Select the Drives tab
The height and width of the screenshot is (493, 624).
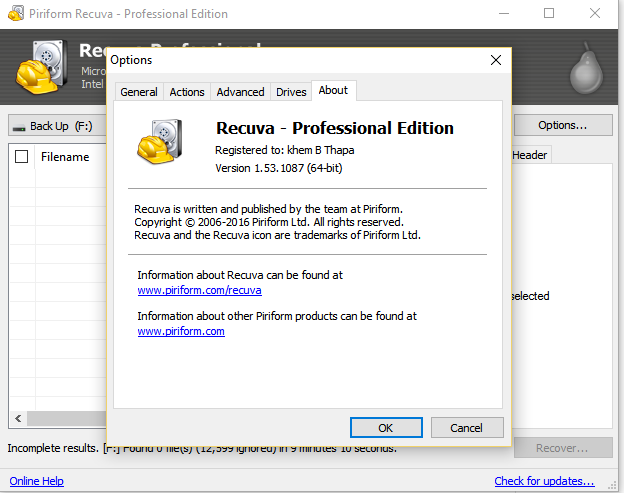point(291,92)
